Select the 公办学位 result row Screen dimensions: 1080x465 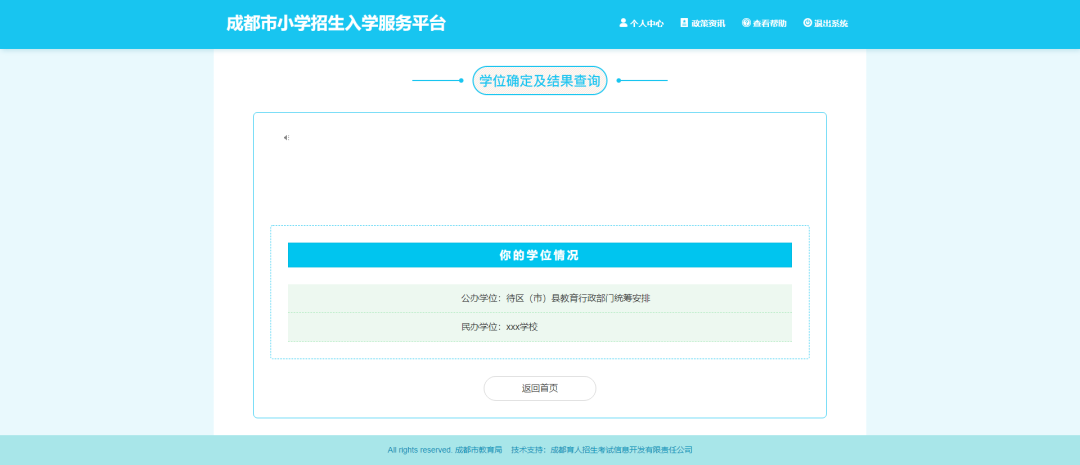pyautogui.click(x=540, y=298)
